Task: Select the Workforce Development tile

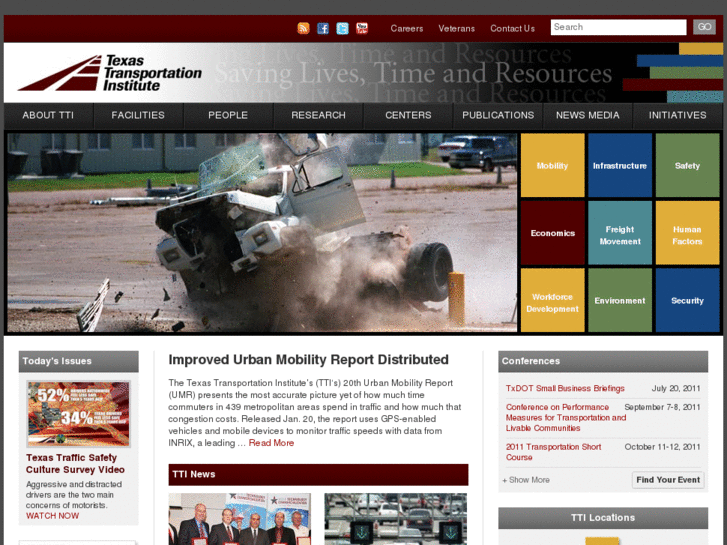Action: coord(552,300)
